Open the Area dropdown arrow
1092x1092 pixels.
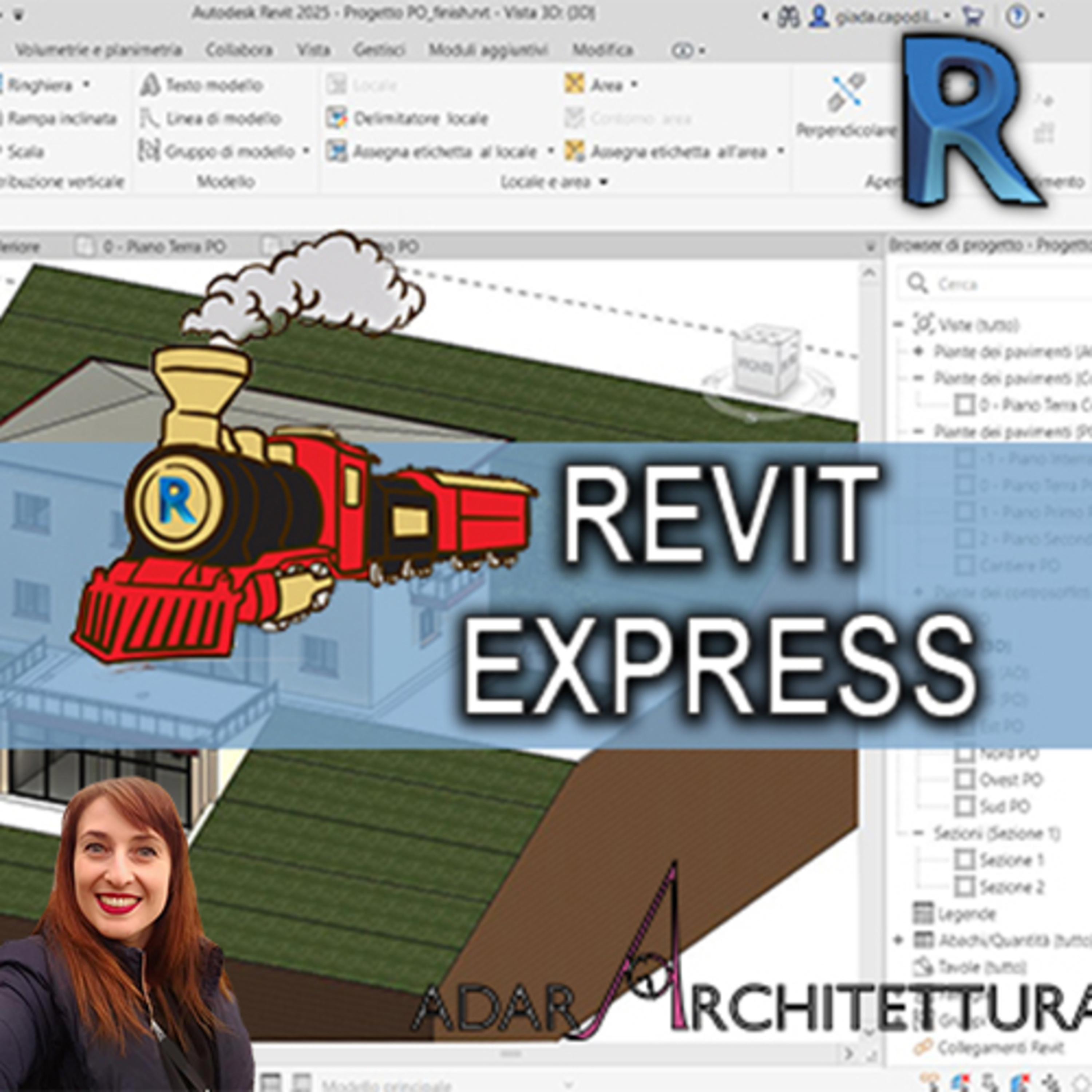(634, 85)
